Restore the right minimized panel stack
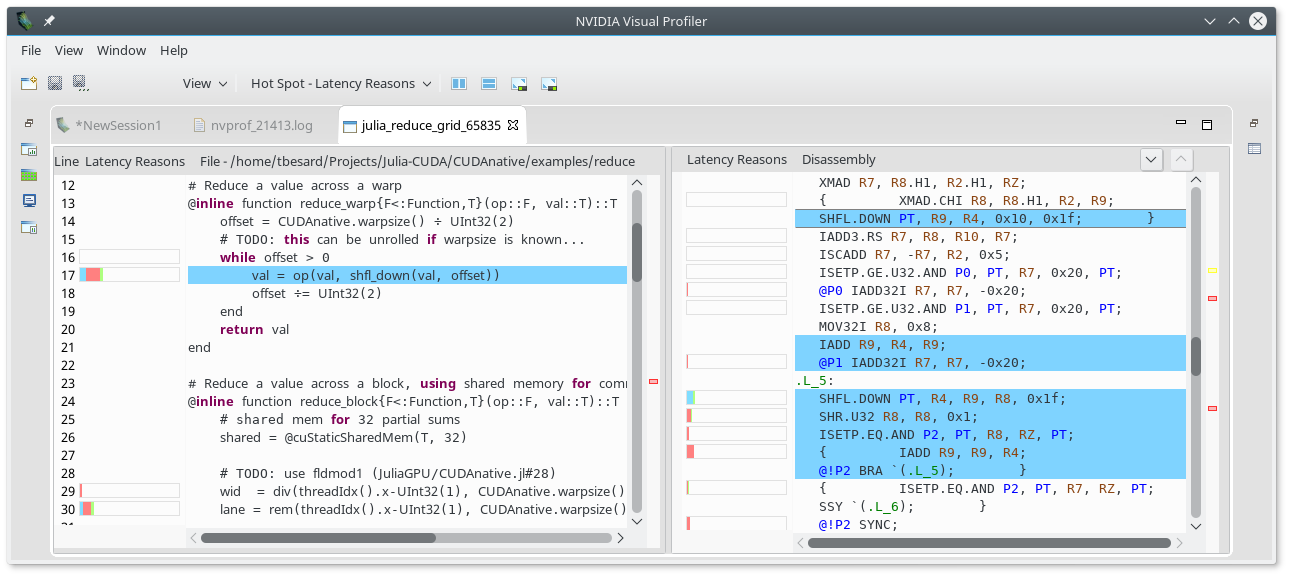This screenshot has width=1289, height=577. click(x=1254, y=124)
